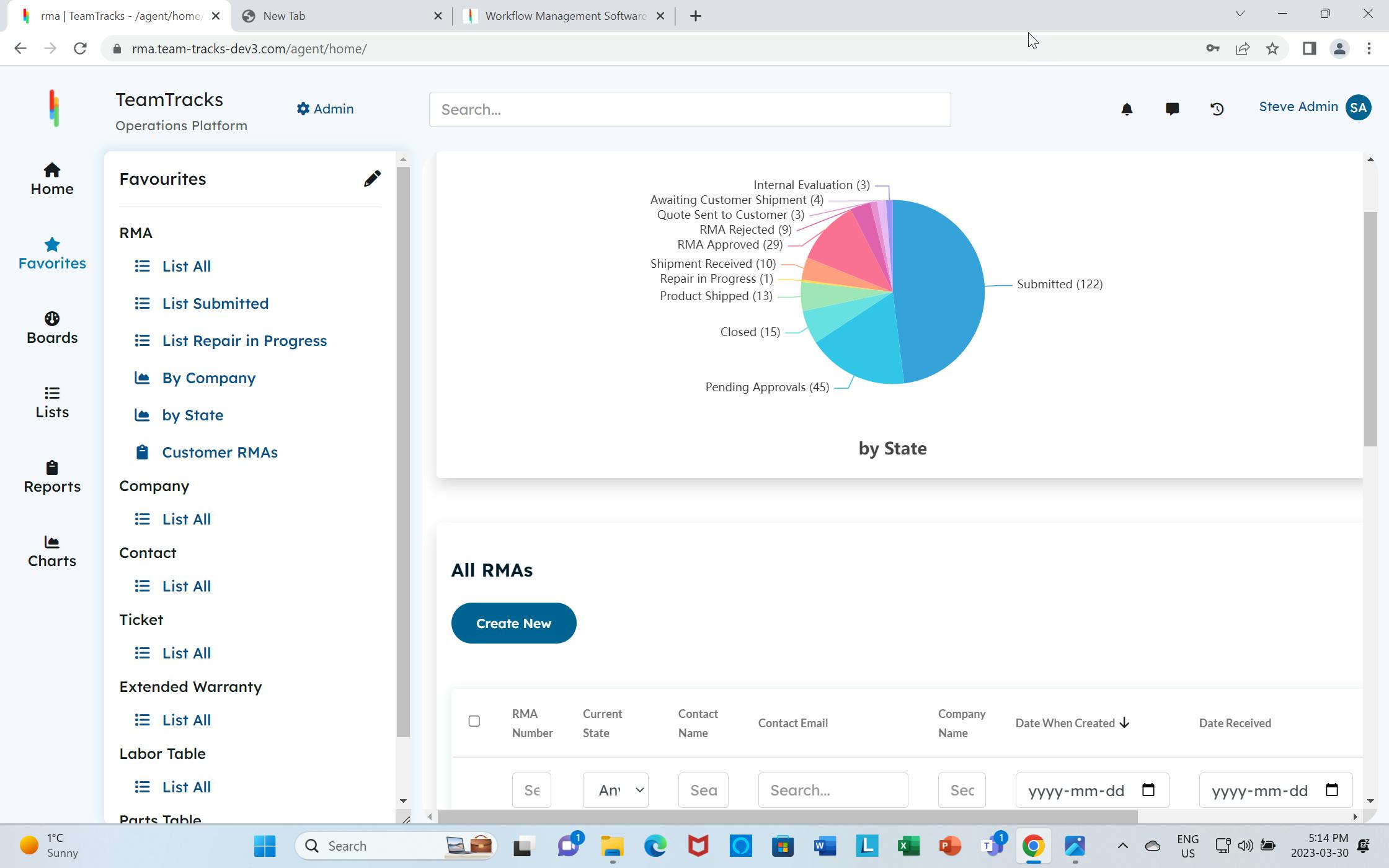Open the chat messages icon
Screen dimensions: 1389x868
[1172, 109]
